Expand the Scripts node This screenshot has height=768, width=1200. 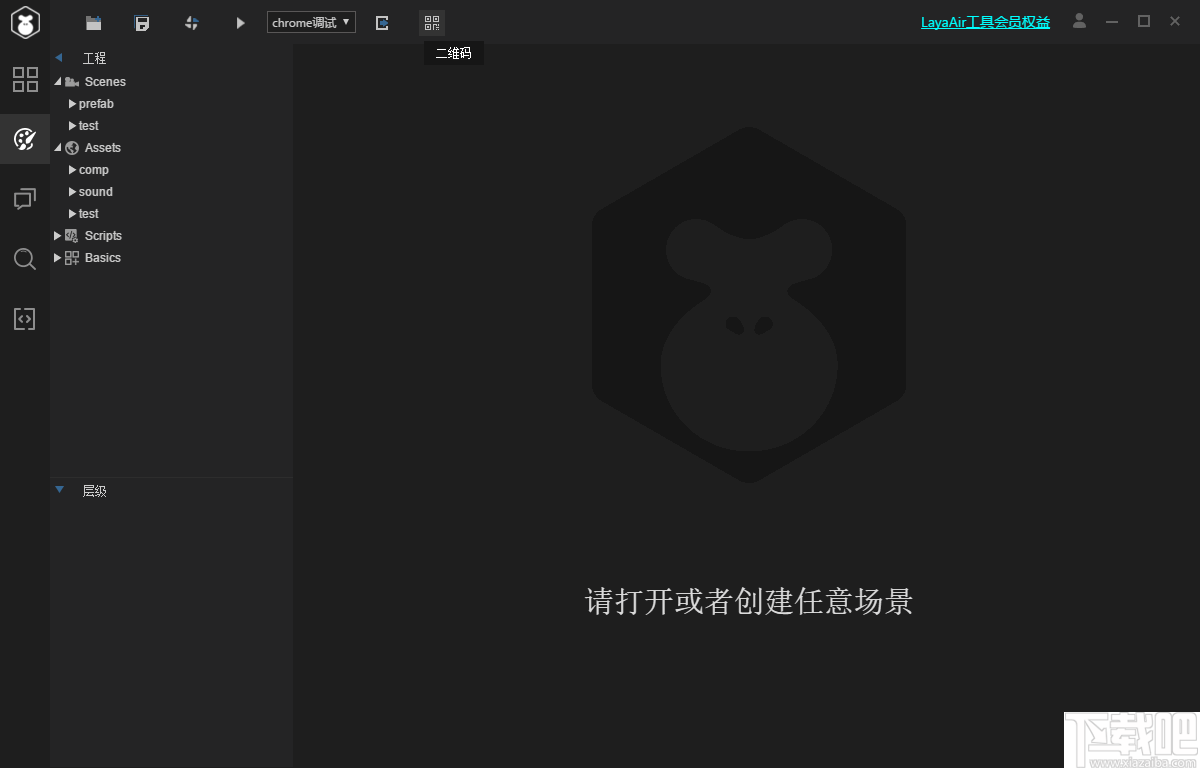click(57, 235)
